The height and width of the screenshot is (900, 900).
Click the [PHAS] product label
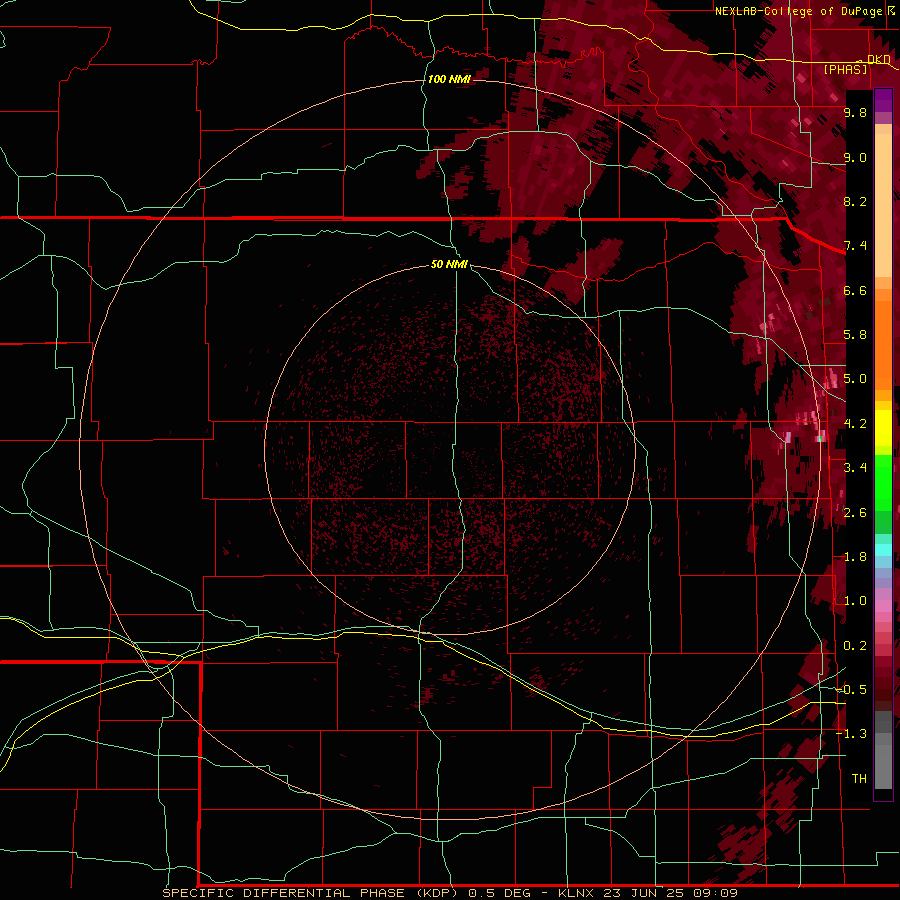[x=845, y=69]
